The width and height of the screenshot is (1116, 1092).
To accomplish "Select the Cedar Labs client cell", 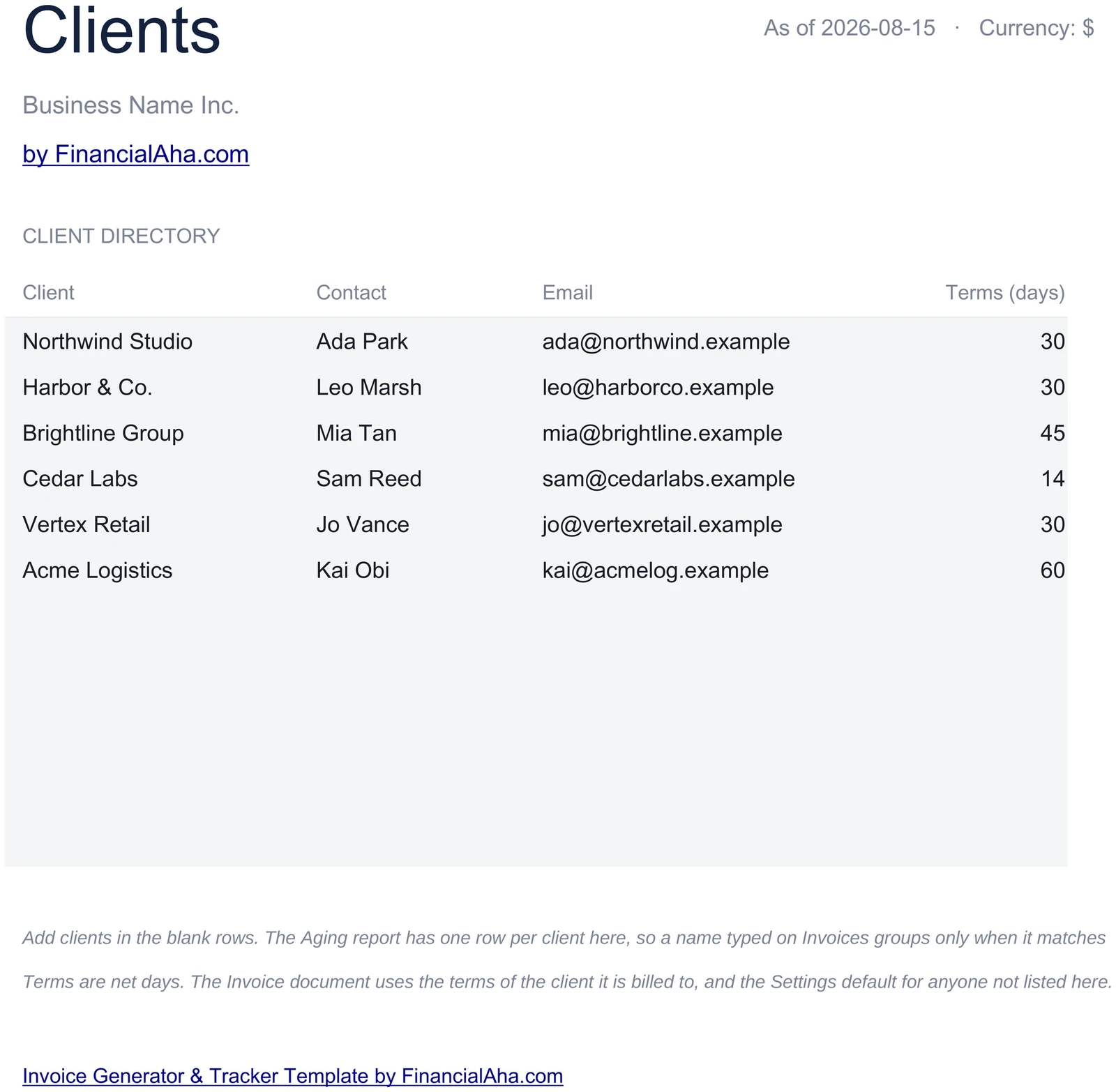I will pyautogui.click(x=80, y=479).
